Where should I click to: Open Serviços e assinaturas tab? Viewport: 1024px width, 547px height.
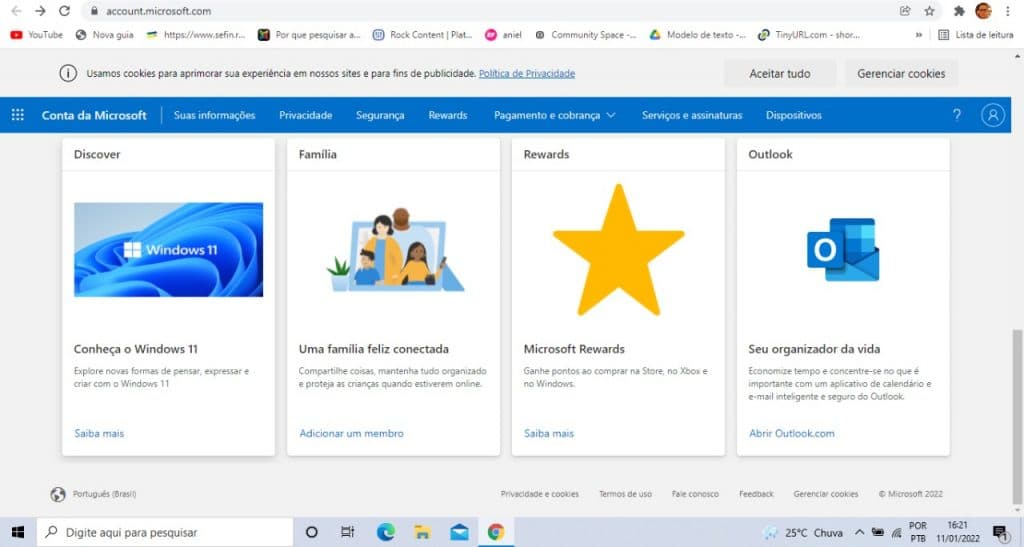(x=692, y=115)
